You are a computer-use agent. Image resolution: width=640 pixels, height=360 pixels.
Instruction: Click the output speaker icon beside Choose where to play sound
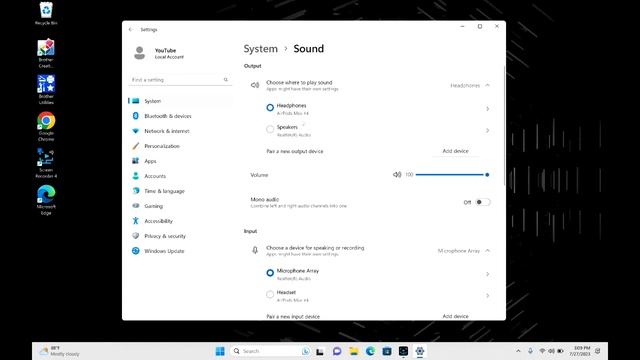[255, 85]
